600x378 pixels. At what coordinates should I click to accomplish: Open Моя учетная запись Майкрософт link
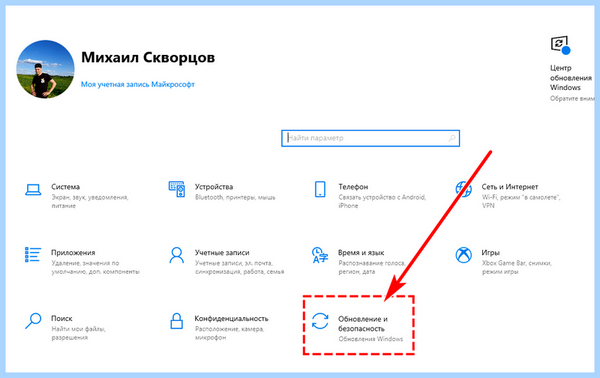pos(138,84)
